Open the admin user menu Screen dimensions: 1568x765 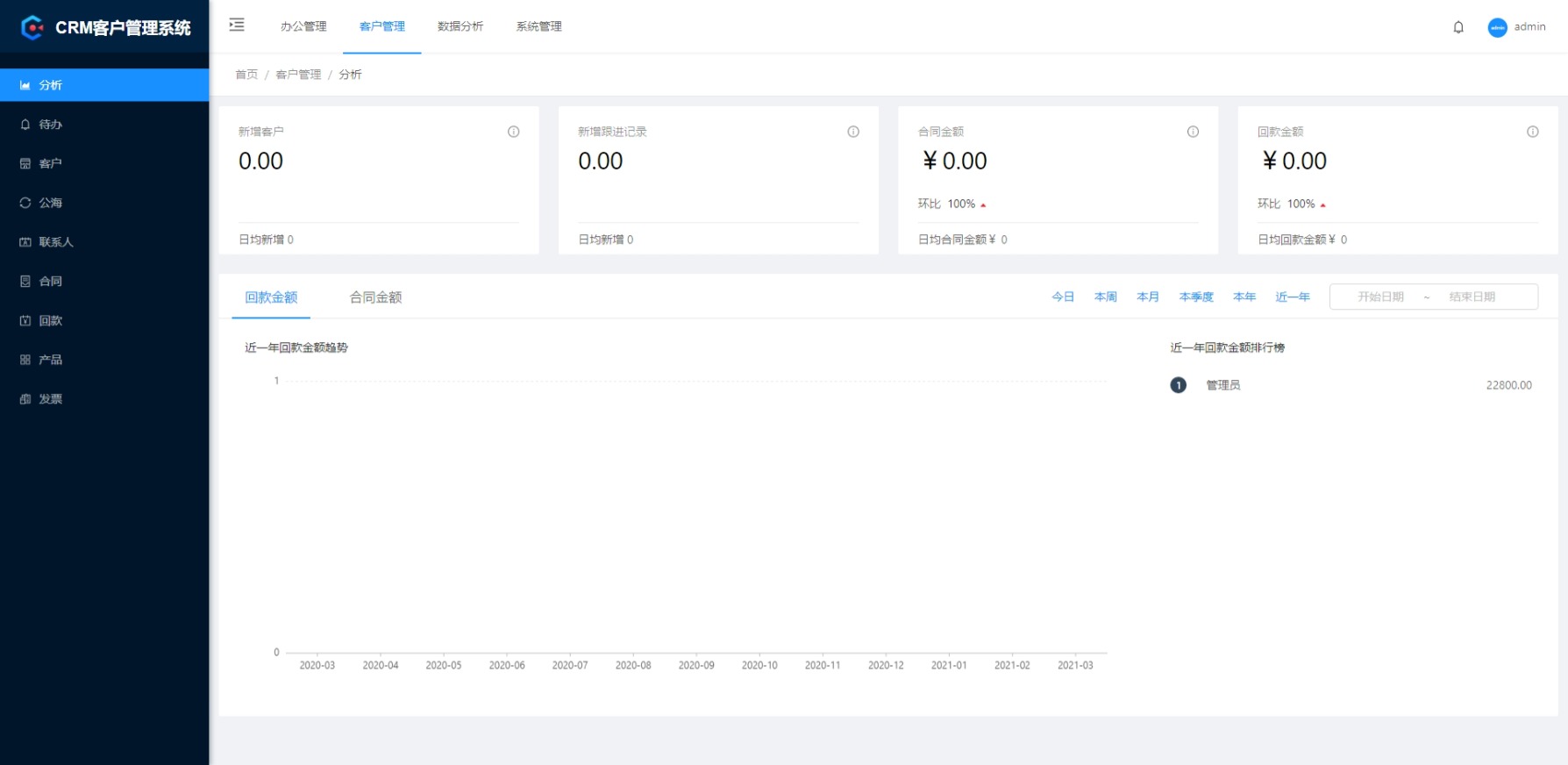coord(1517,27)
